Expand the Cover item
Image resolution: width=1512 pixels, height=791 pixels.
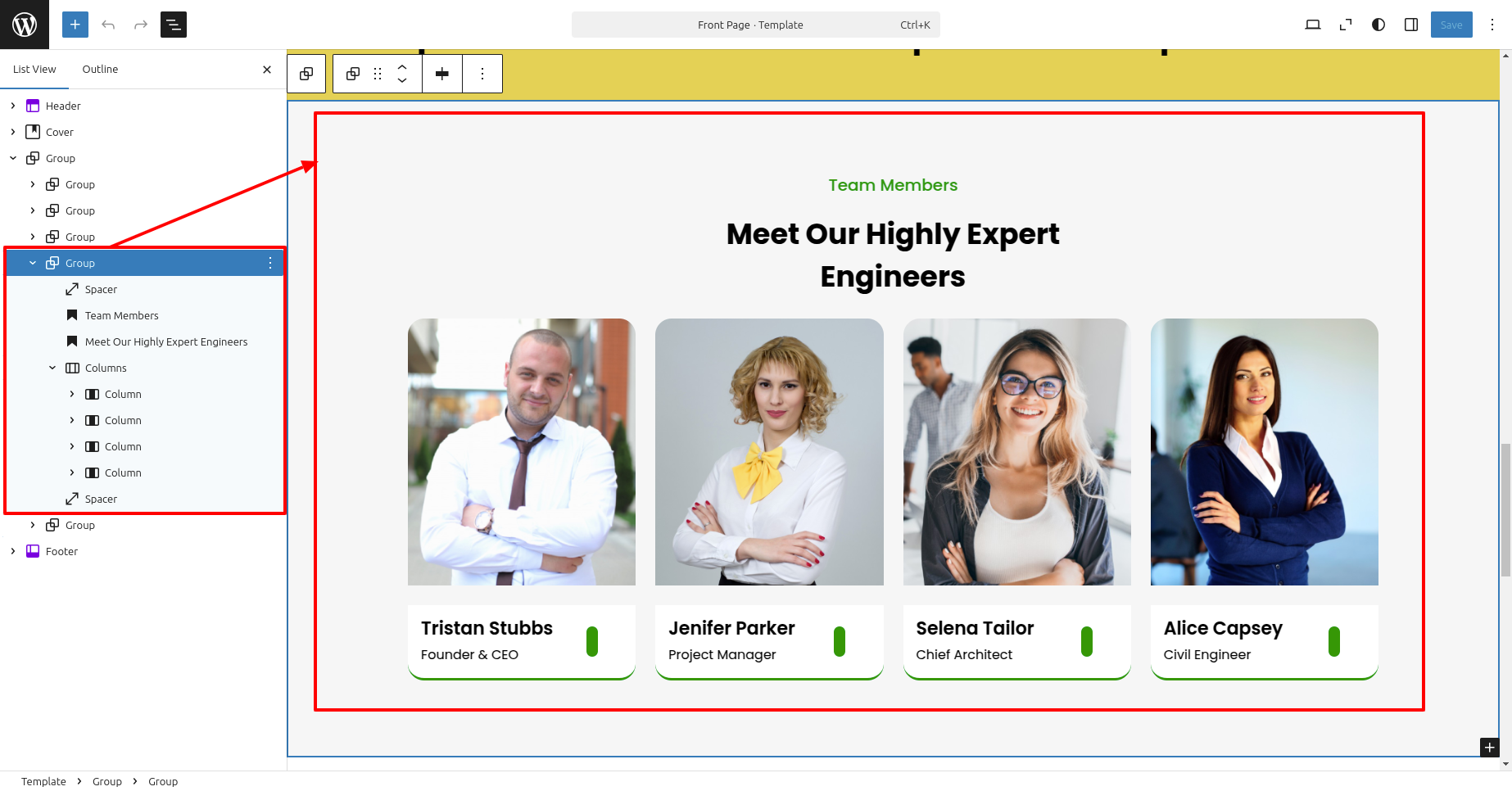click(x=13, y=132)
